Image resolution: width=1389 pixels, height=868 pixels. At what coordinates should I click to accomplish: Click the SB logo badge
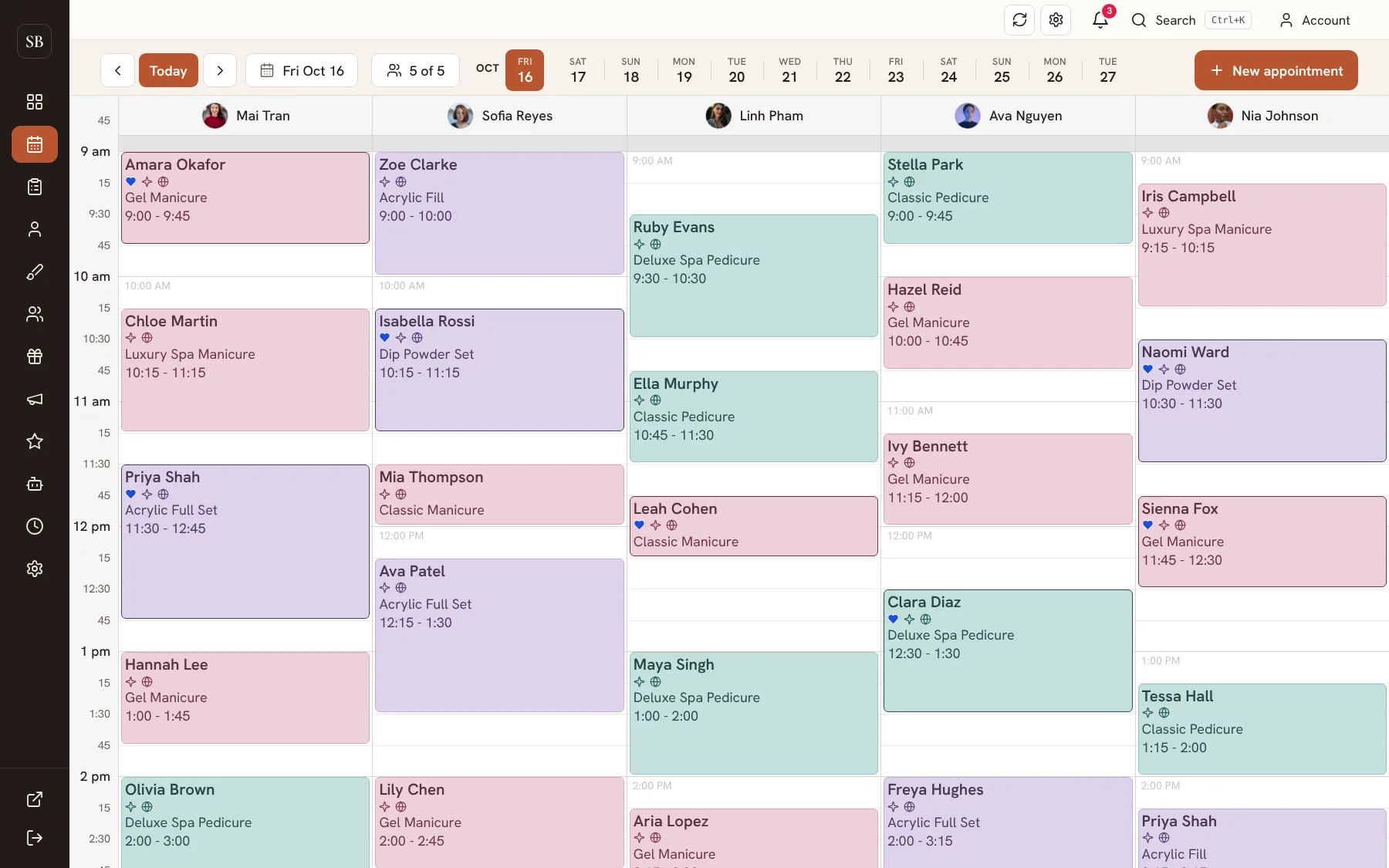pyautogui.click(x=35, y=42)
